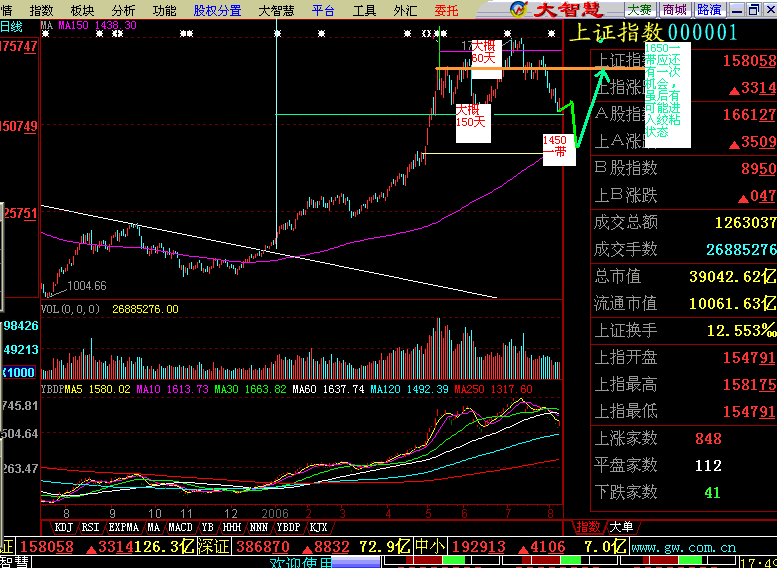Click the star info marker on the cyan vertical line

278,34
